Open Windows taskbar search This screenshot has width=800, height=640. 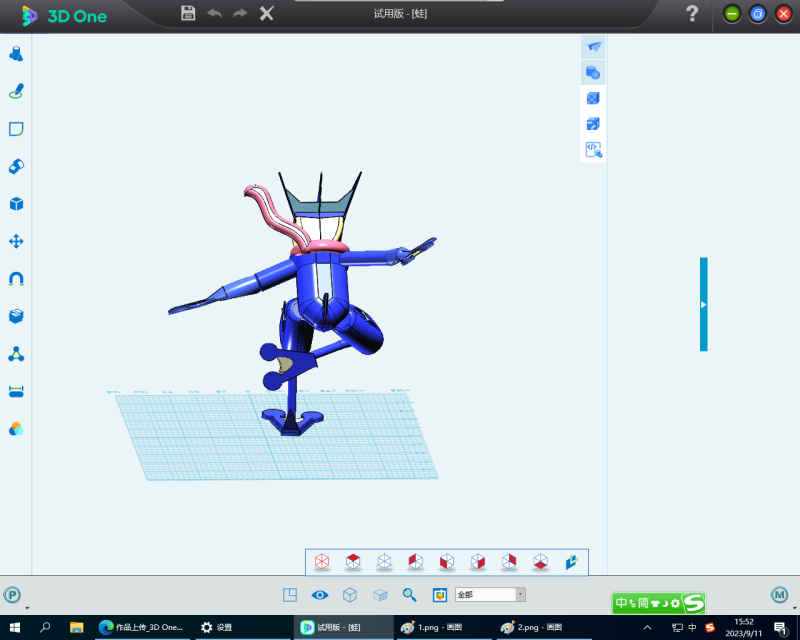(x=45, y=627)
